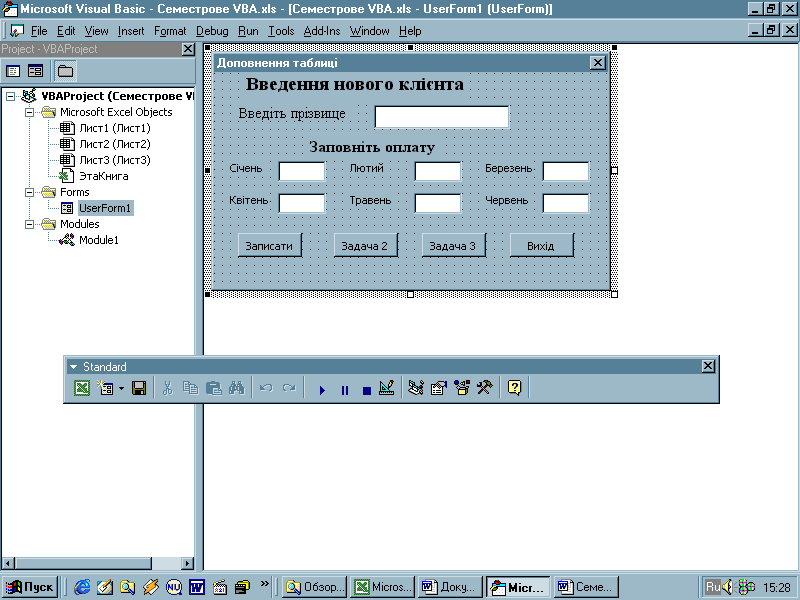Open the Standard toolbar options triangle
The image size is (800, 600).
[x=73, y=367]
